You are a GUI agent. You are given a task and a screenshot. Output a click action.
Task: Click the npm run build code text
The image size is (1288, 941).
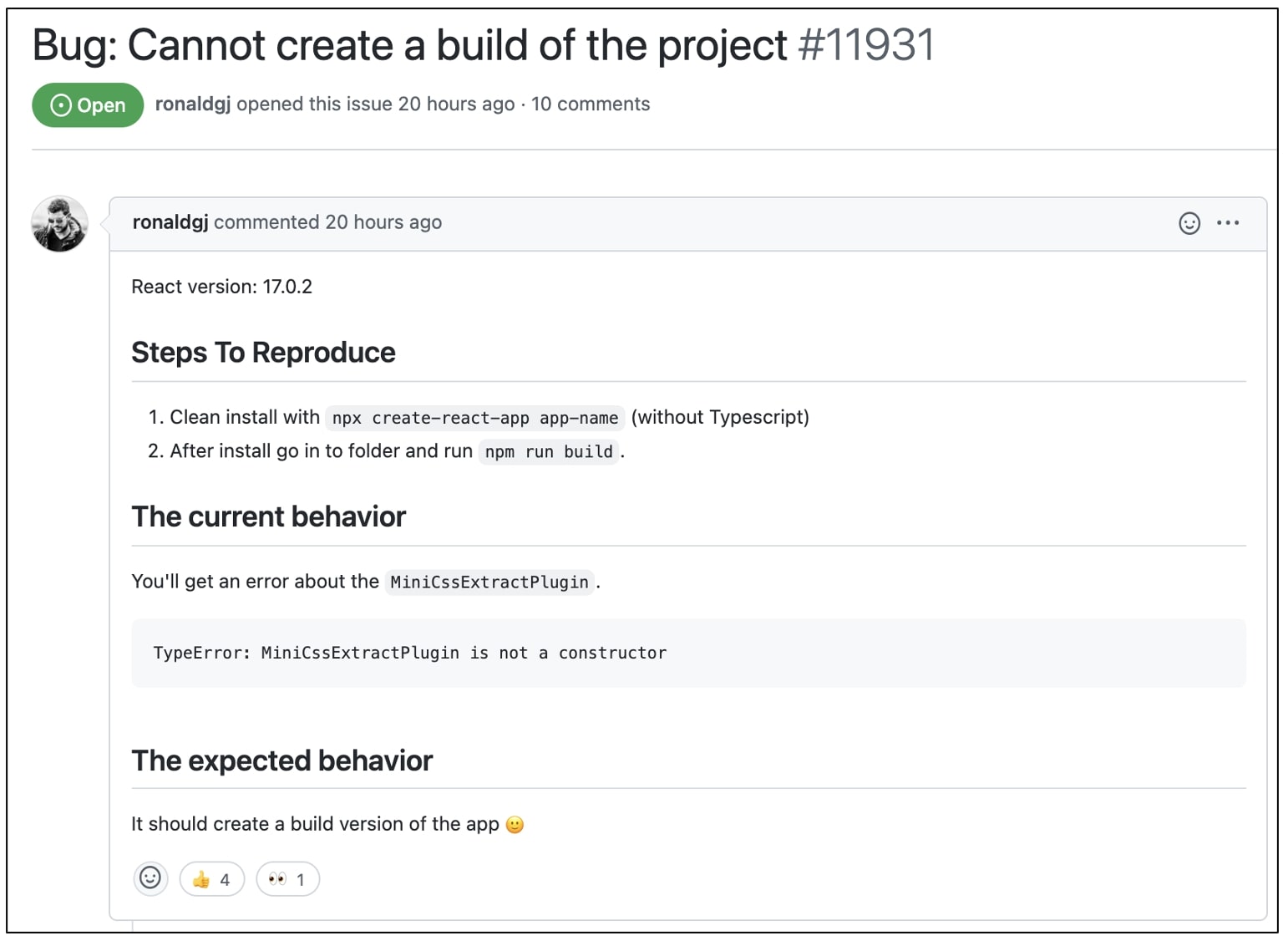point(547,451)
